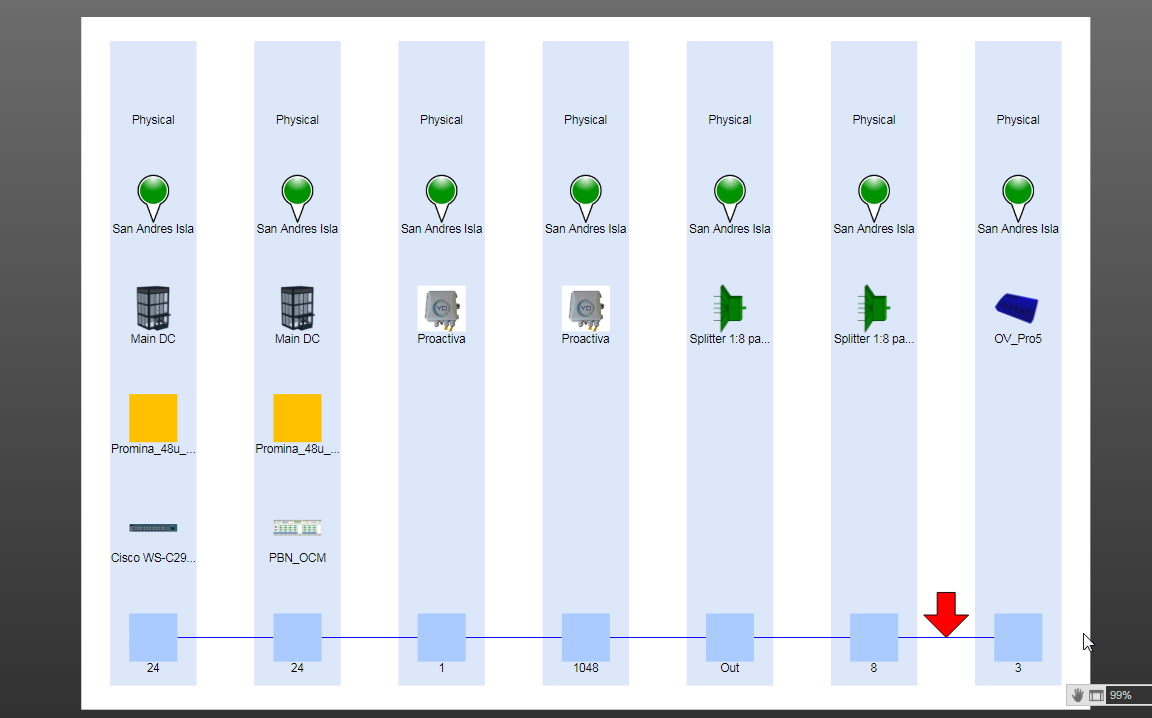Select the port 1048 node square
Image resolution: width=1152 pixels, height=718 pixels.
coord(585,637)
